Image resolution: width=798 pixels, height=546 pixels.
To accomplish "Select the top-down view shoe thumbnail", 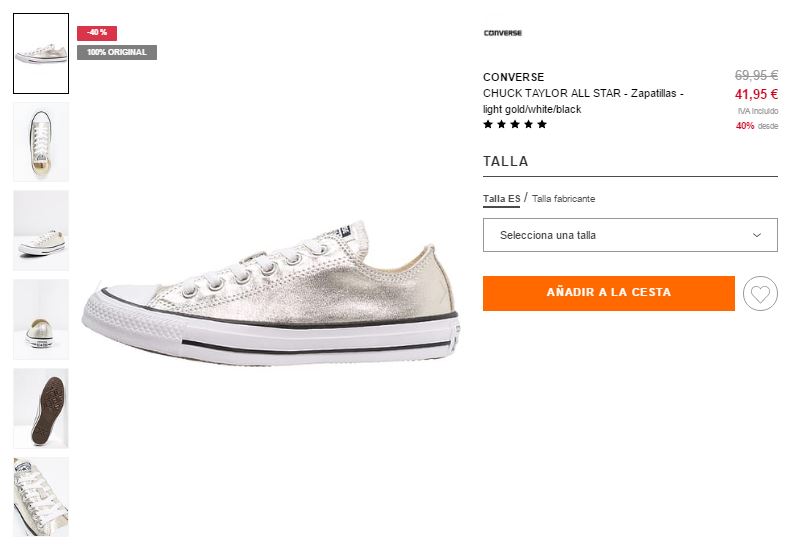I will [41, 142].
